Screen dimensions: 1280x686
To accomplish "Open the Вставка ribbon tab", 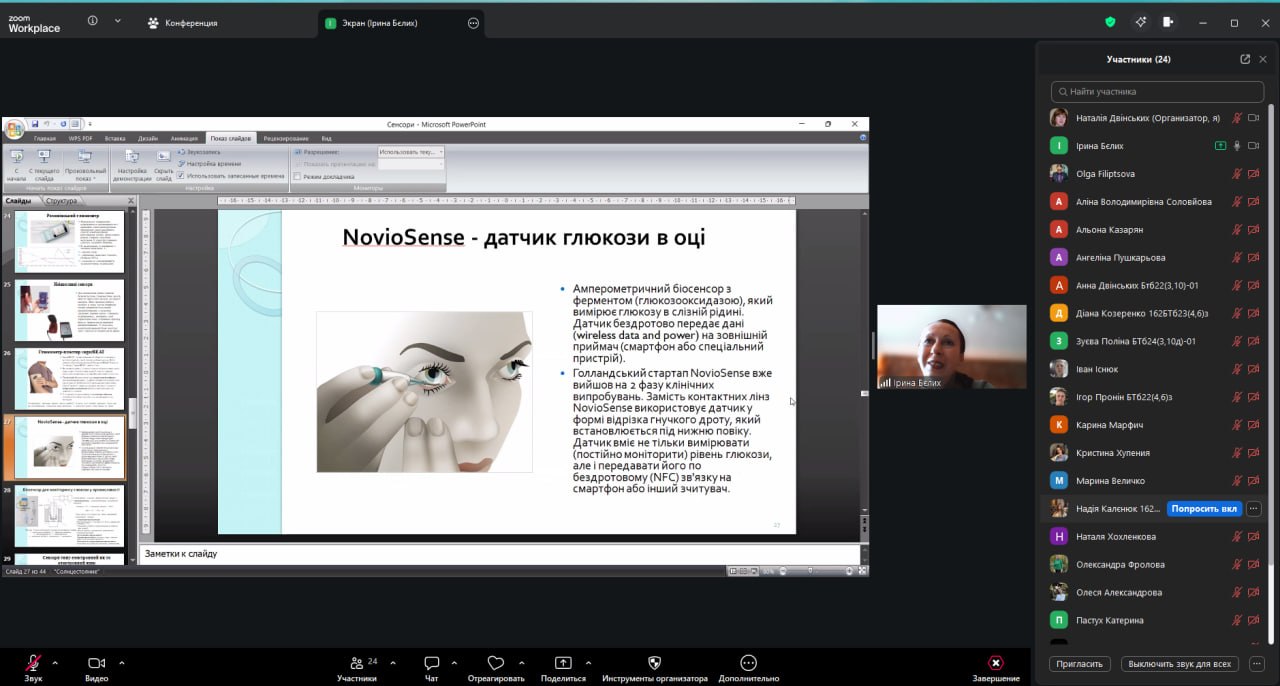I will (x=115, y=138).
